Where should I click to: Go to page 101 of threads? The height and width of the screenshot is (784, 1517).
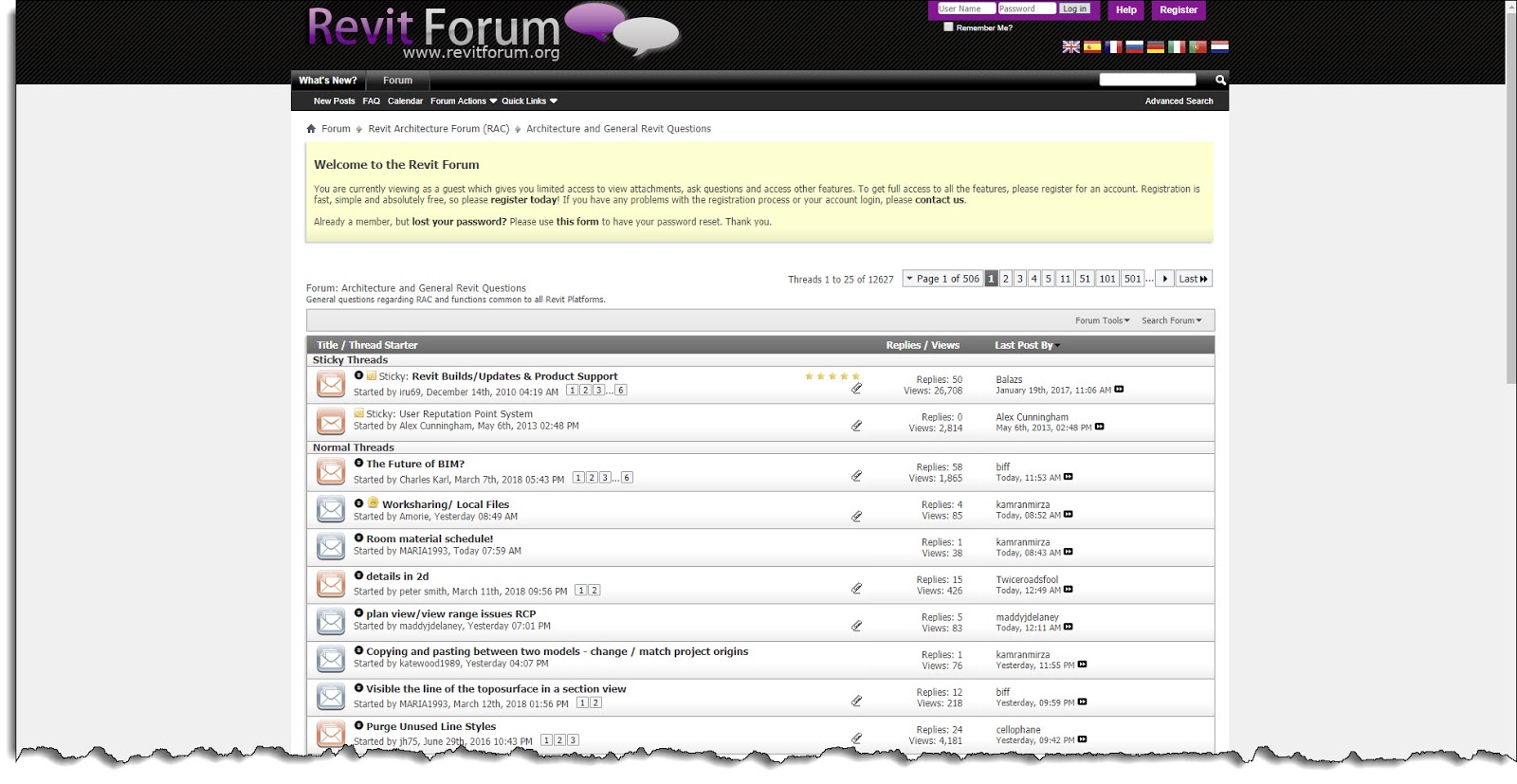click(x=1107, y=279)
